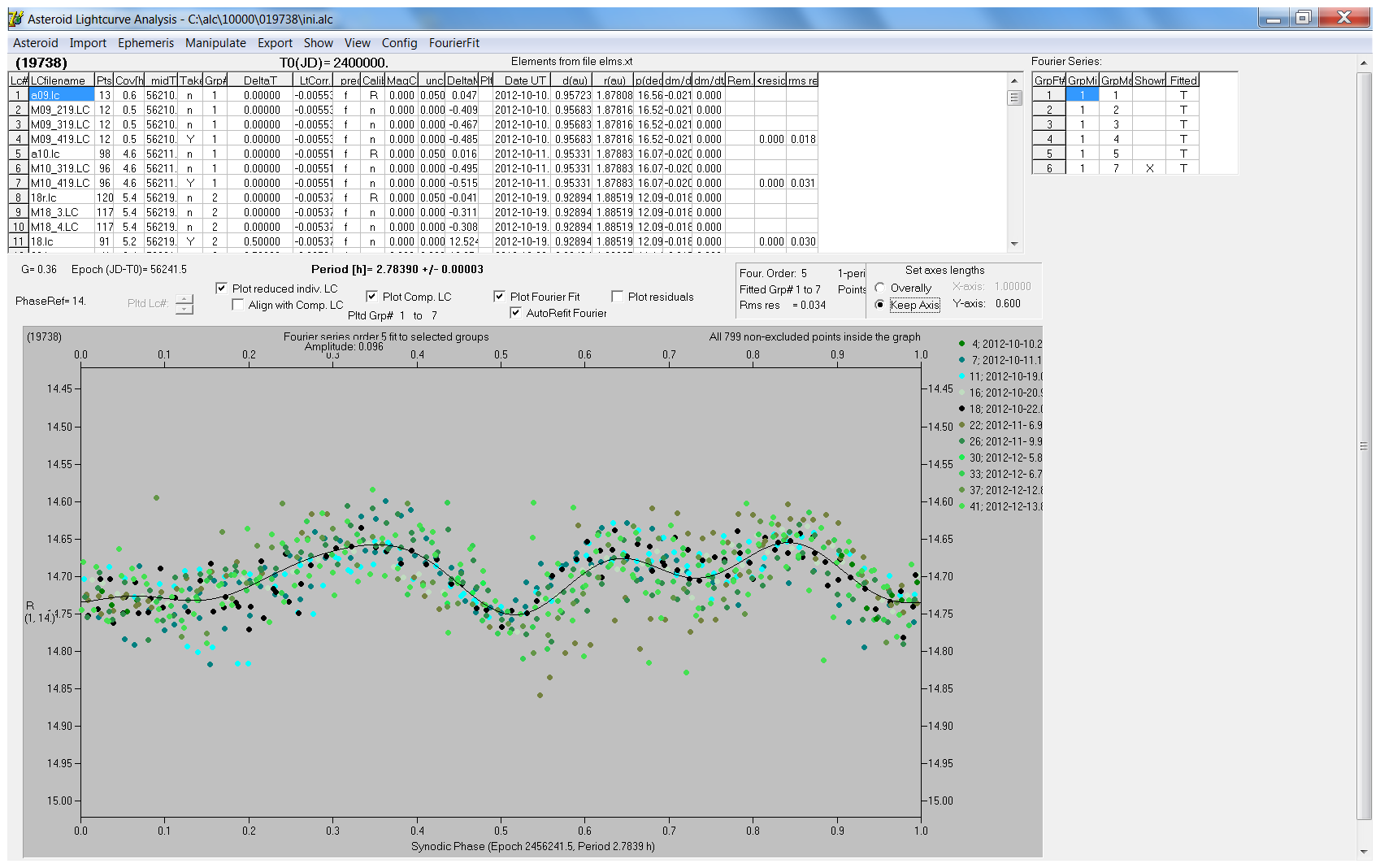Minimize the Asteroid Lightcurve Analysis window

tap(1274, 18)
